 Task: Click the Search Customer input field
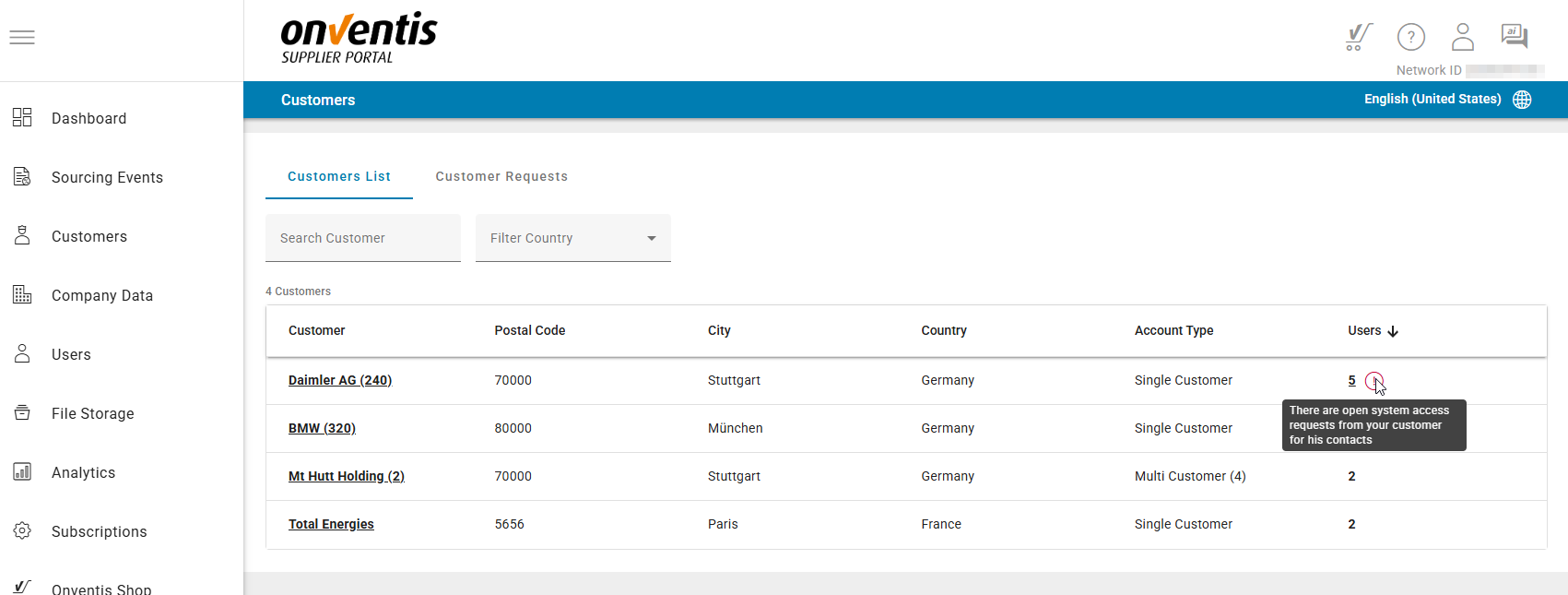[362, 238]
